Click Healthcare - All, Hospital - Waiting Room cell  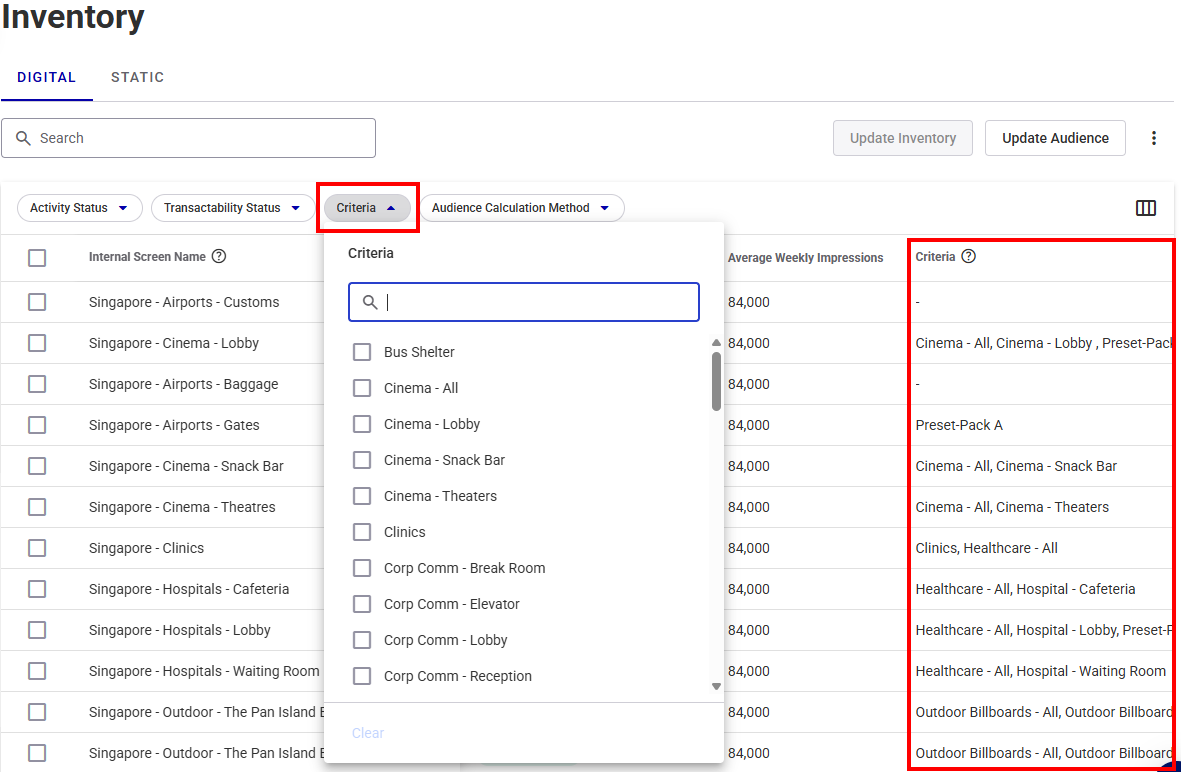coord(1040,671)
